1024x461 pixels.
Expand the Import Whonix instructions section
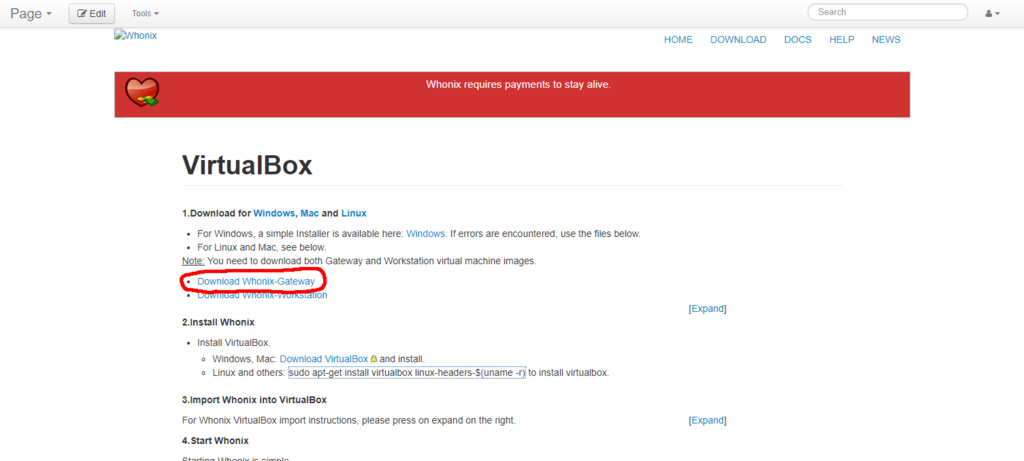point(707,421)
